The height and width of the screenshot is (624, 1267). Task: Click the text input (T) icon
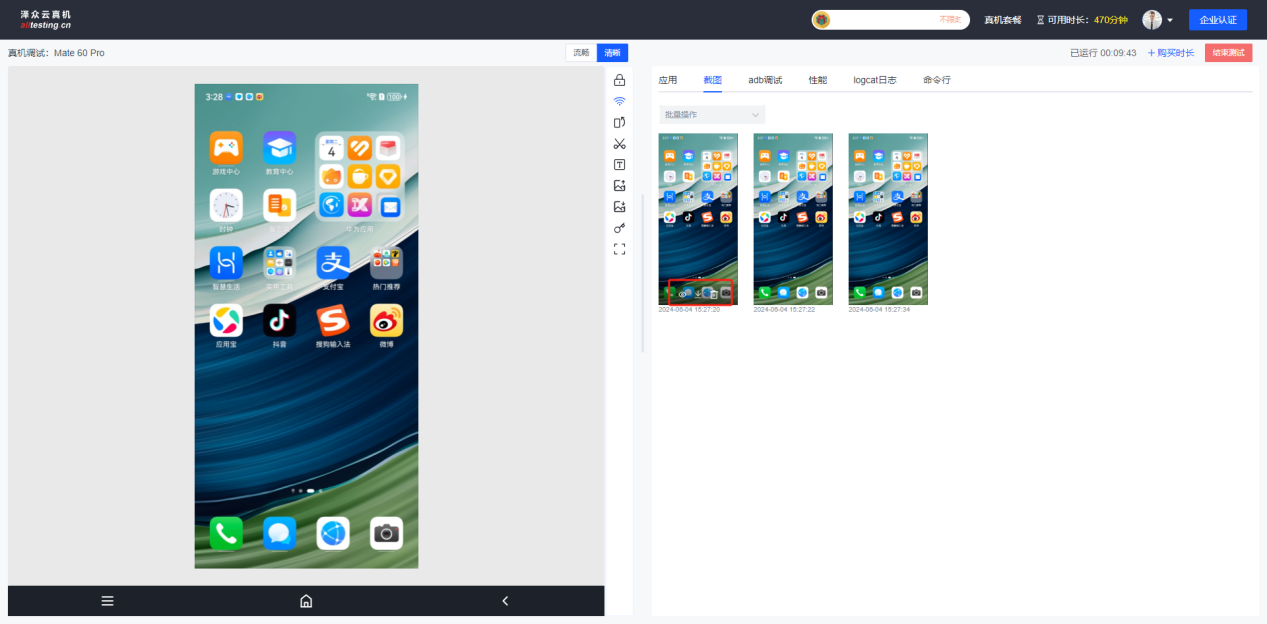tap(619, 165)
